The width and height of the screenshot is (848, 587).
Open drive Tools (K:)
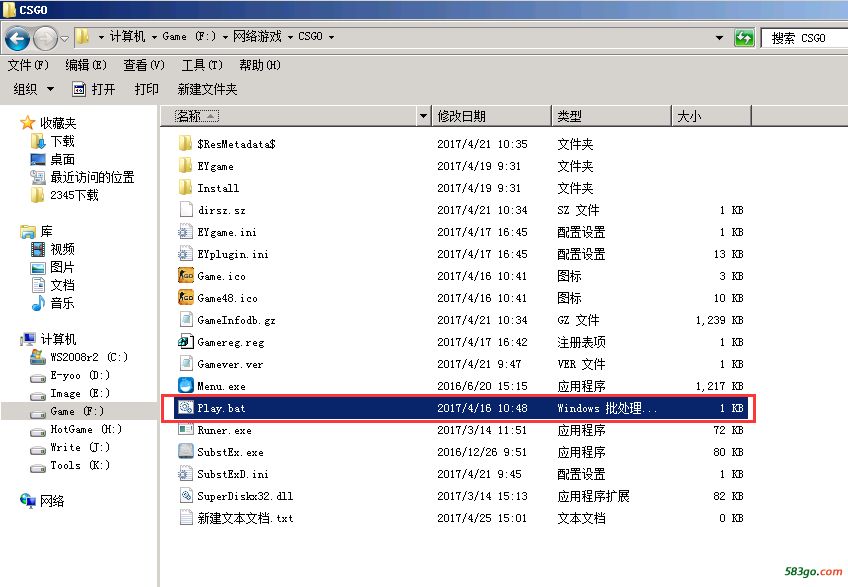[x=80, y=465]
